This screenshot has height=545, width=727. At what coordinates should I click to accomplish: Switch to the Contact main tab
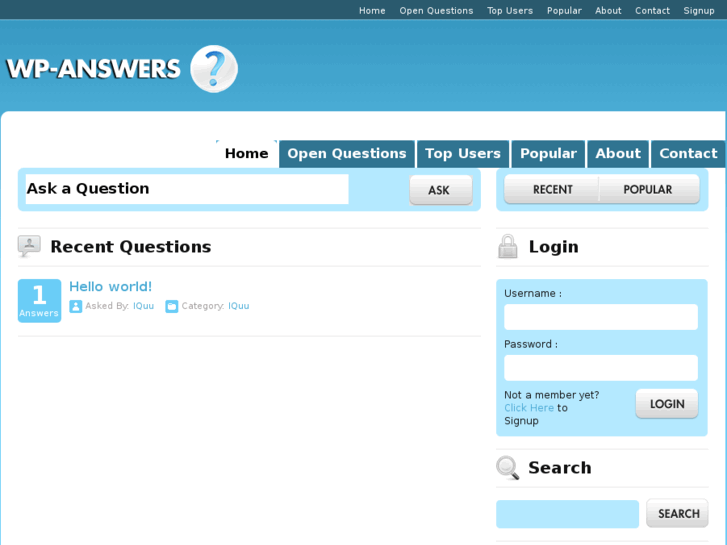(688, 154)
